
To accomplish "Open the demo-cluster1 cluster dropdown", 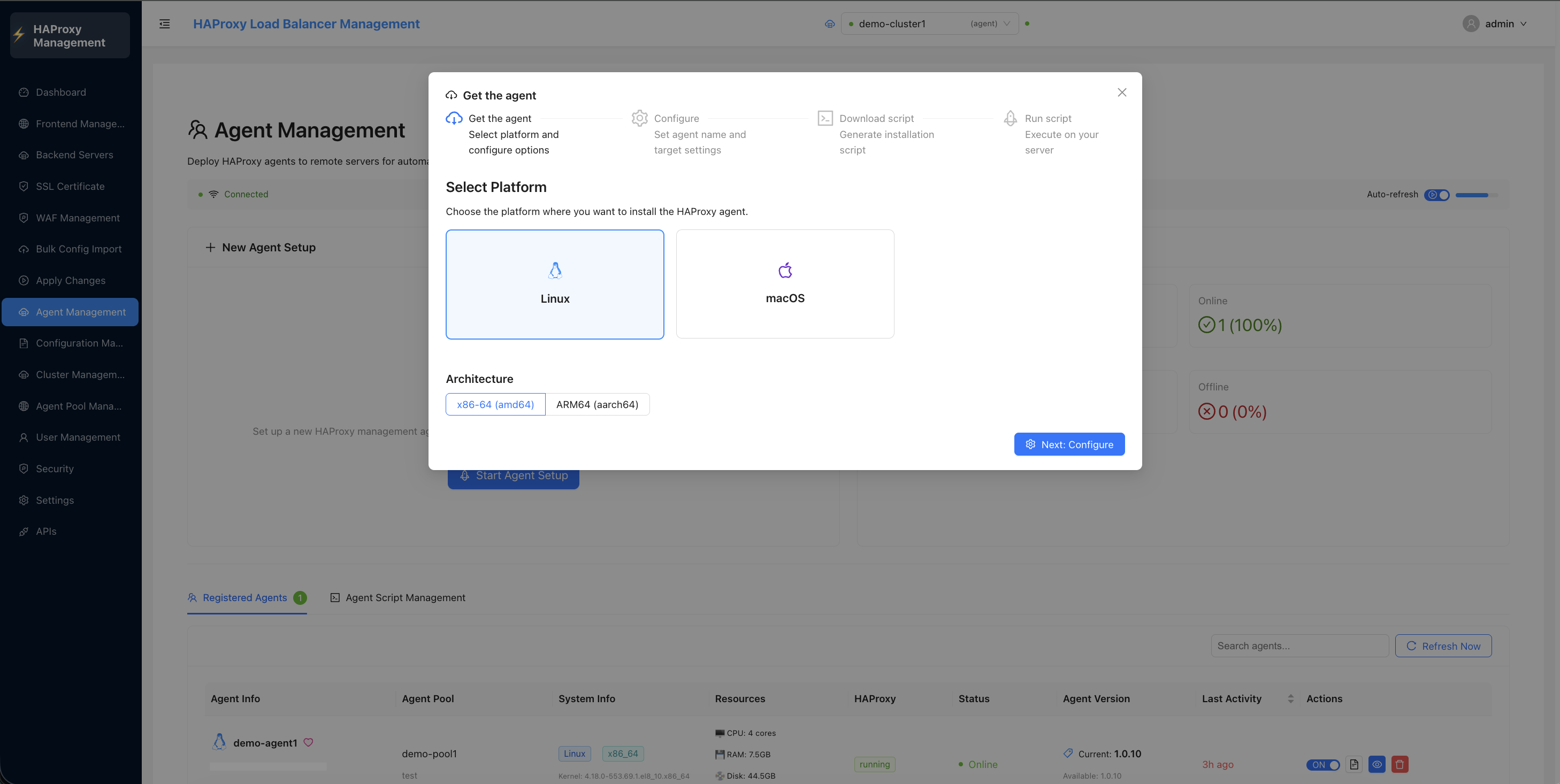I will click(x=930, y=24).
